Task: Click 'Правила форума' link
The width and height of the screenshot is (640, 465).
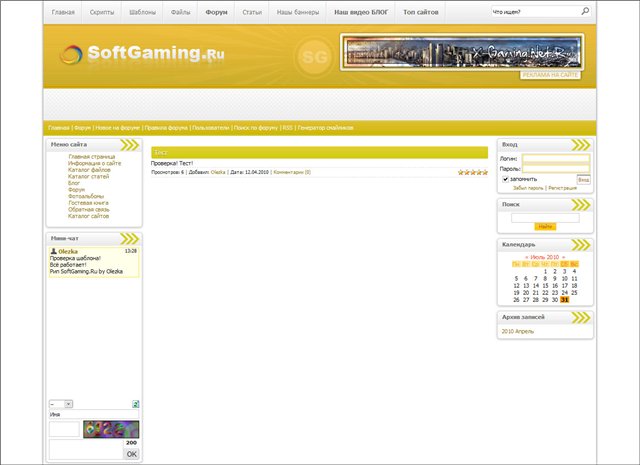Action: 166,128
